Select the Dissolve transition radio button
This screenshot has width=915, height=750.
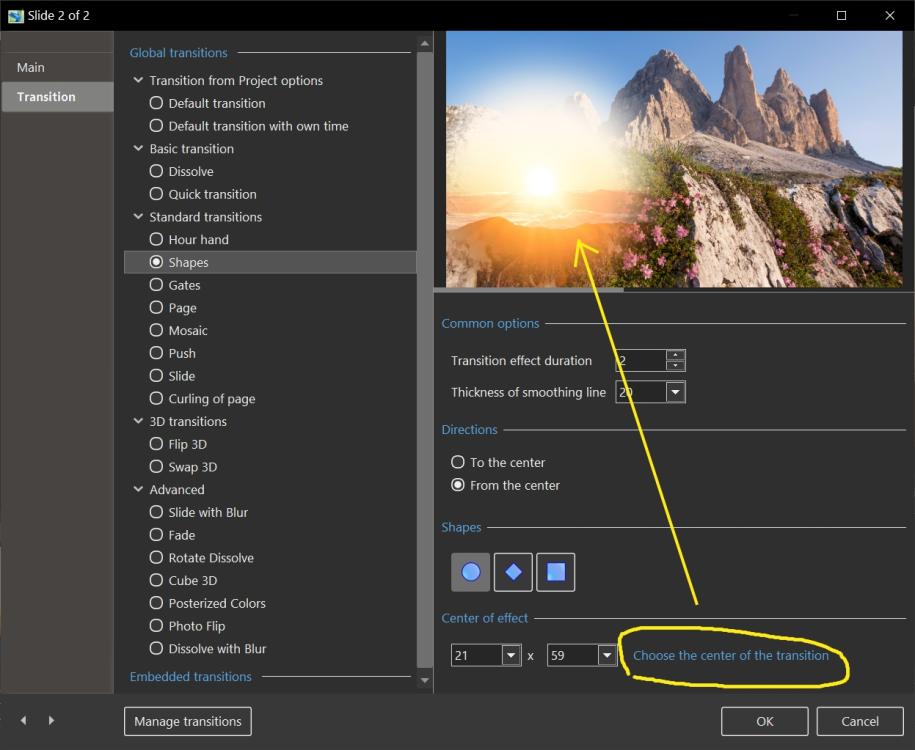[156, 171]
